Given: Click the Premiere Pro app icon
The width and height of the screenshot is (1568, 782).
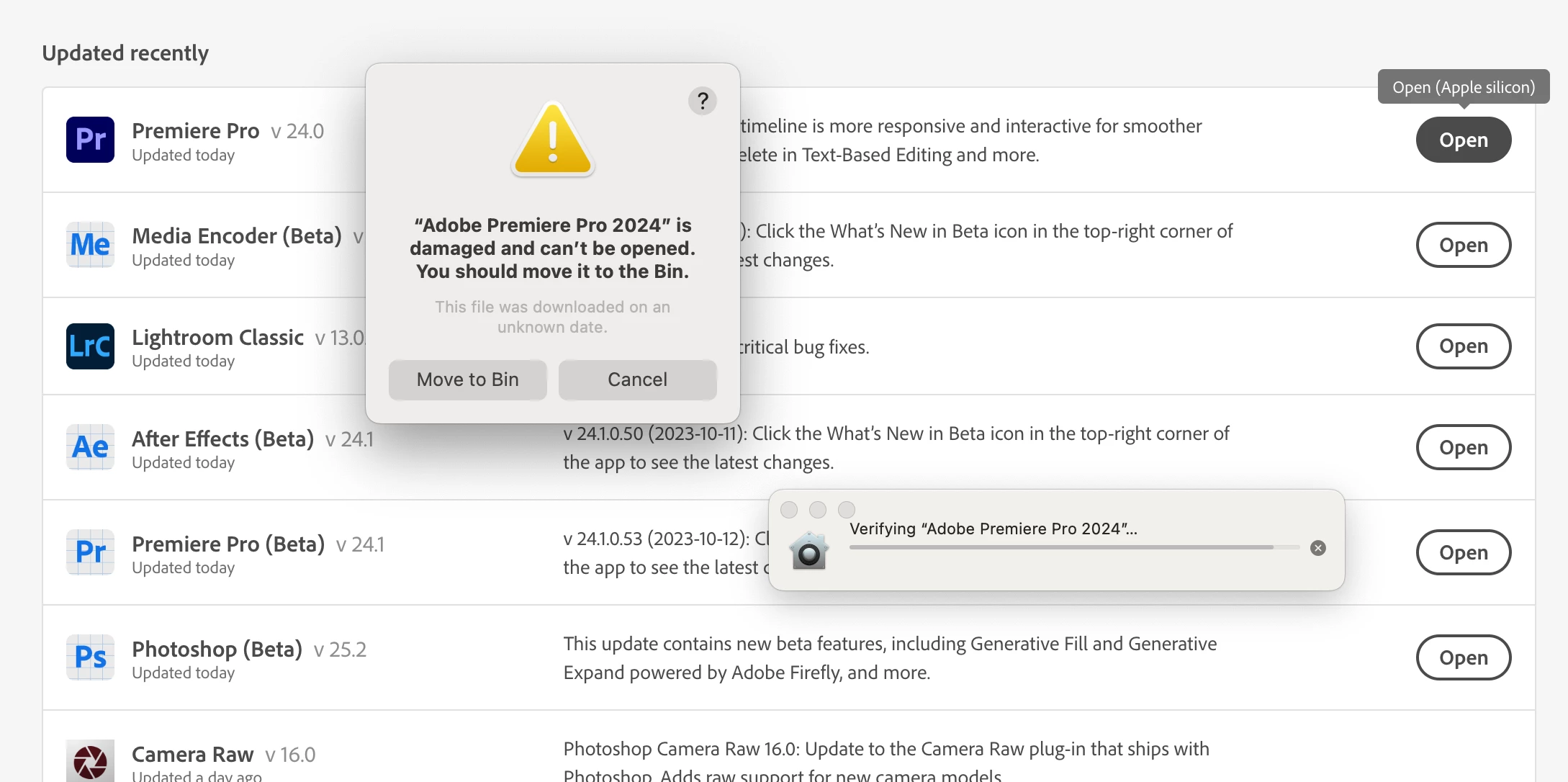Looking at the screenshot, I should click(x=90, y=140).
